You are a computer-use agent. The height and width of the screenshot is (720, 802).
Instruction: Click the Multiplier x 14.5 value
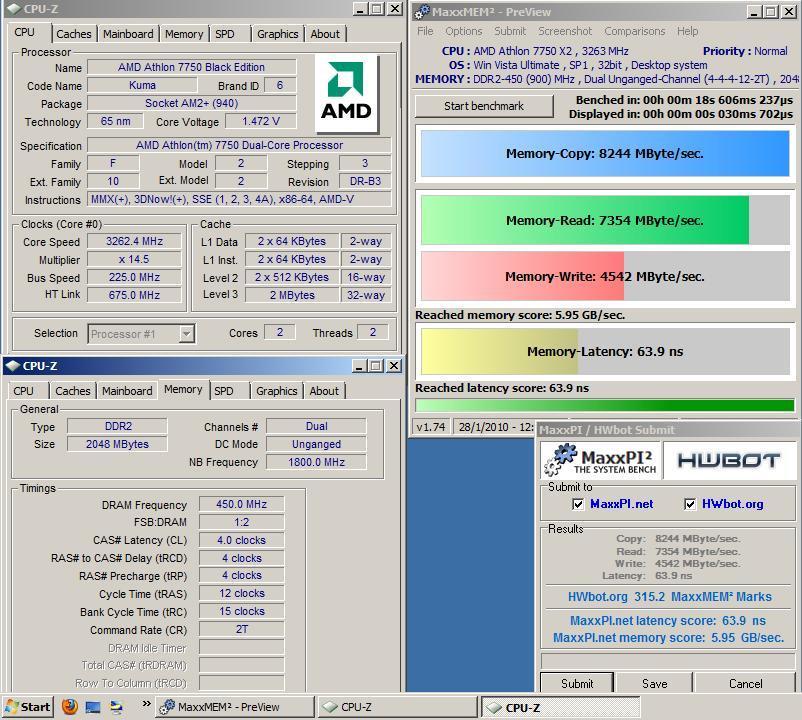coord(134,259)
